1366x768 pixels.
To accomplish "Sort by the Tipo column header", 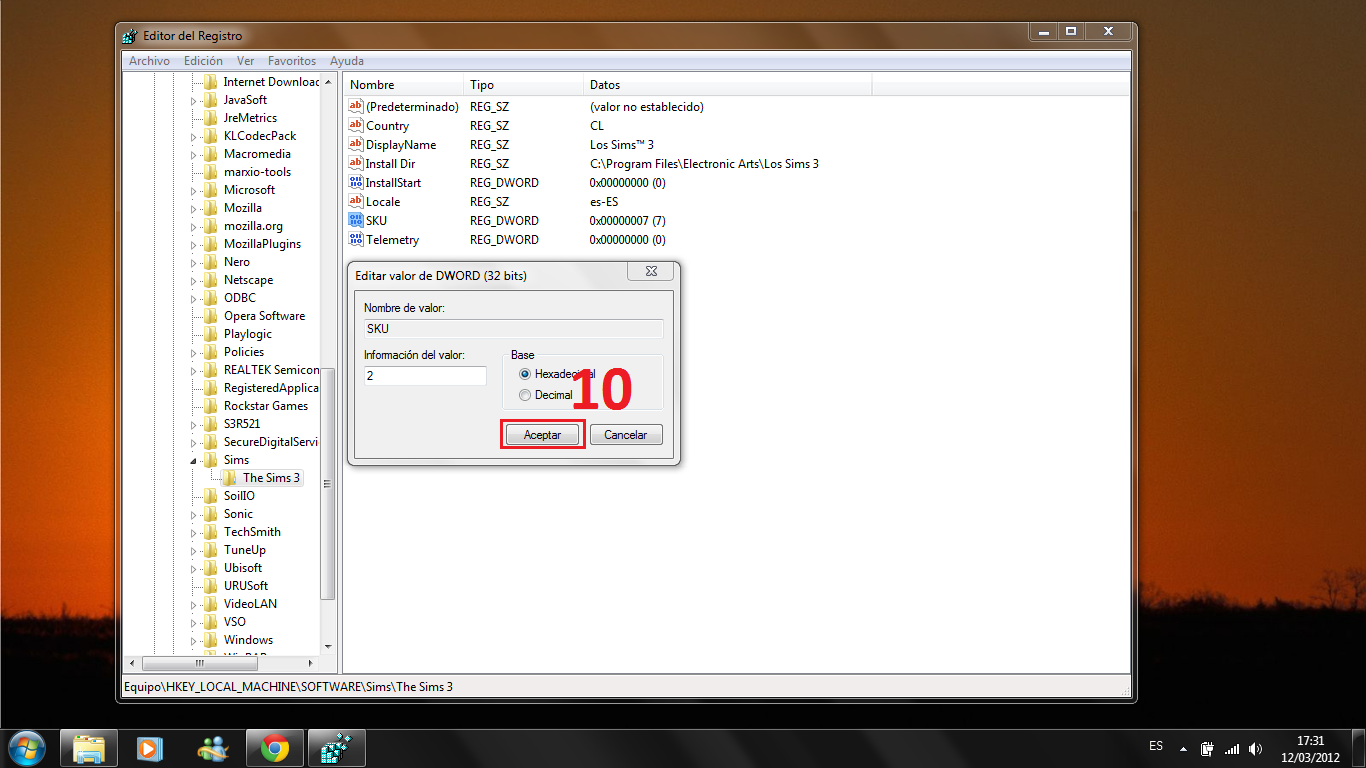I will pos(523,85).
